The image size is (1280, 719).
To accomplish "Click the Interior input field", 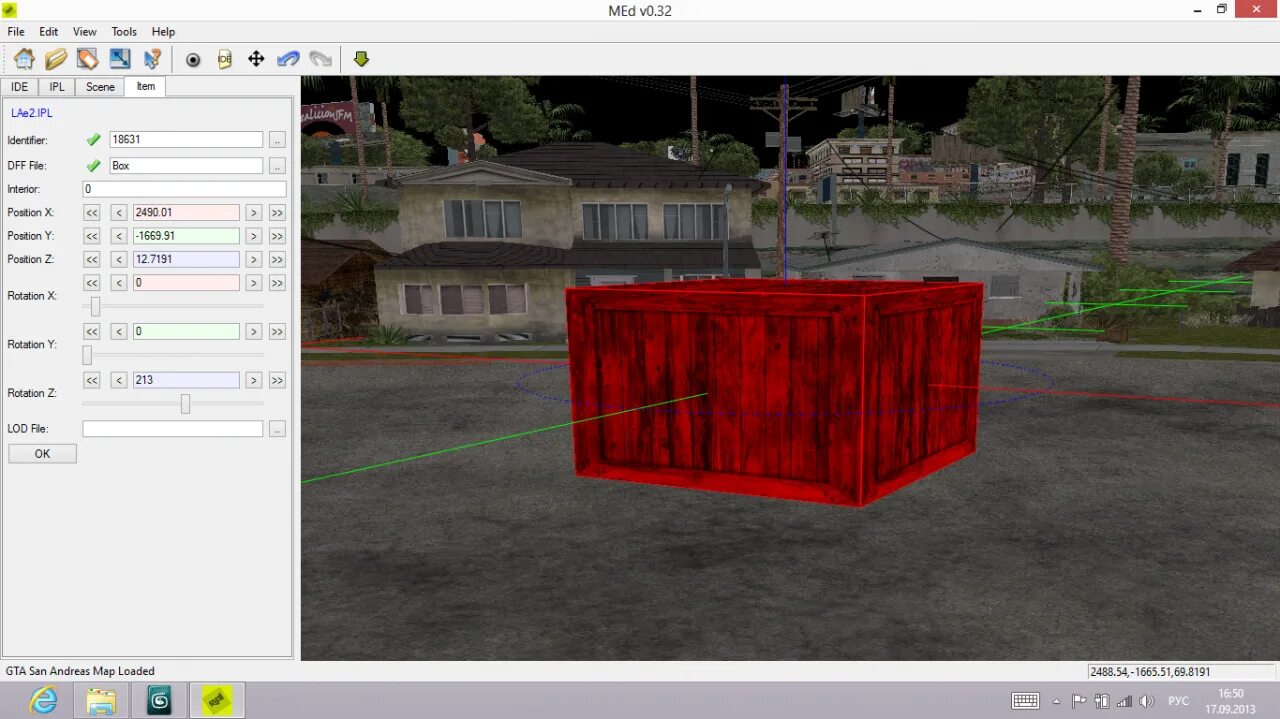I will [184, 189].
